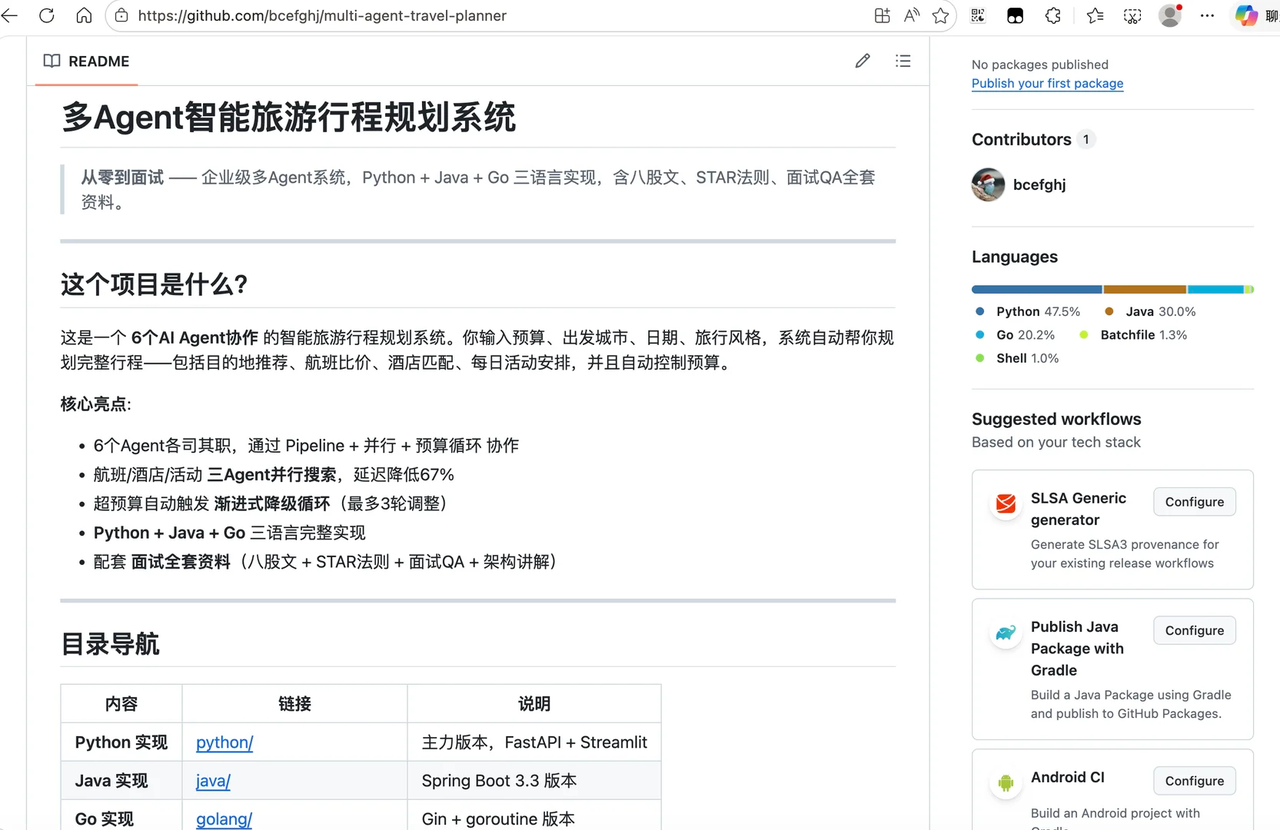Image resolution: width=1280 pixels, height=830 pixels.
Task: Click the Android CI robot logo
Action: click(1005, 783)
